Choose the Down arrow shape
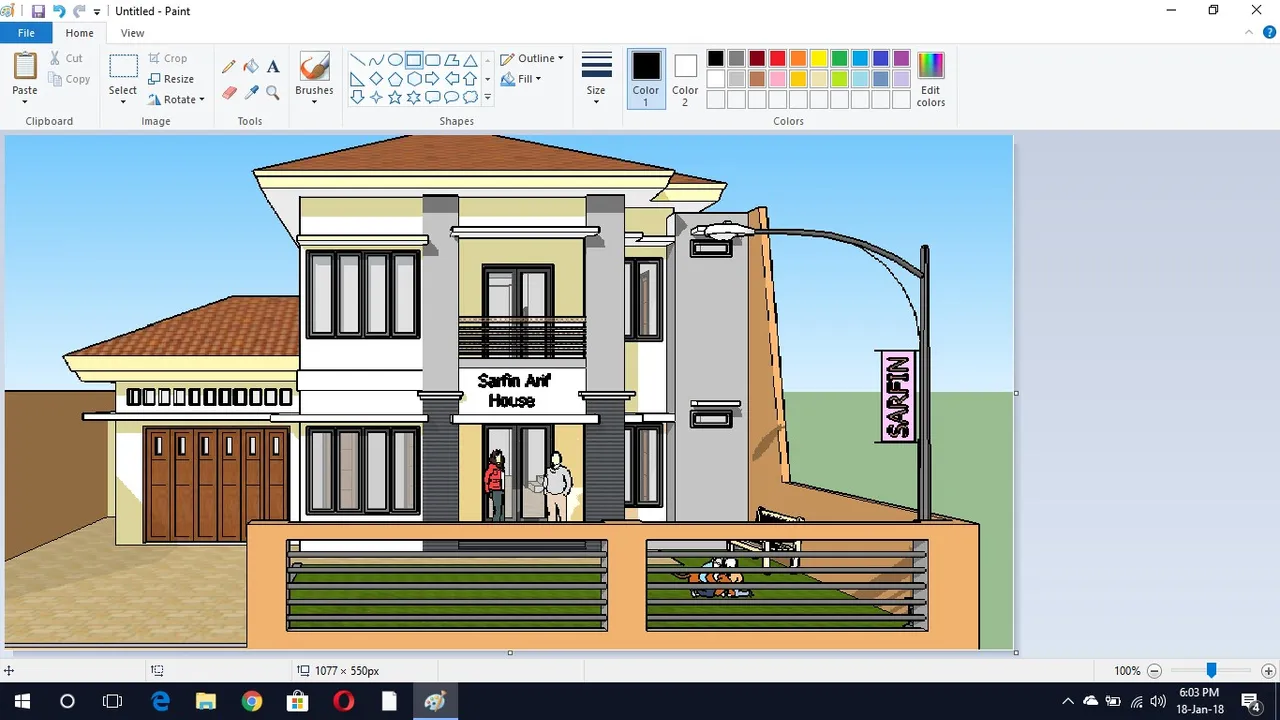1280x720 pixels. click(x=357, y=97)
